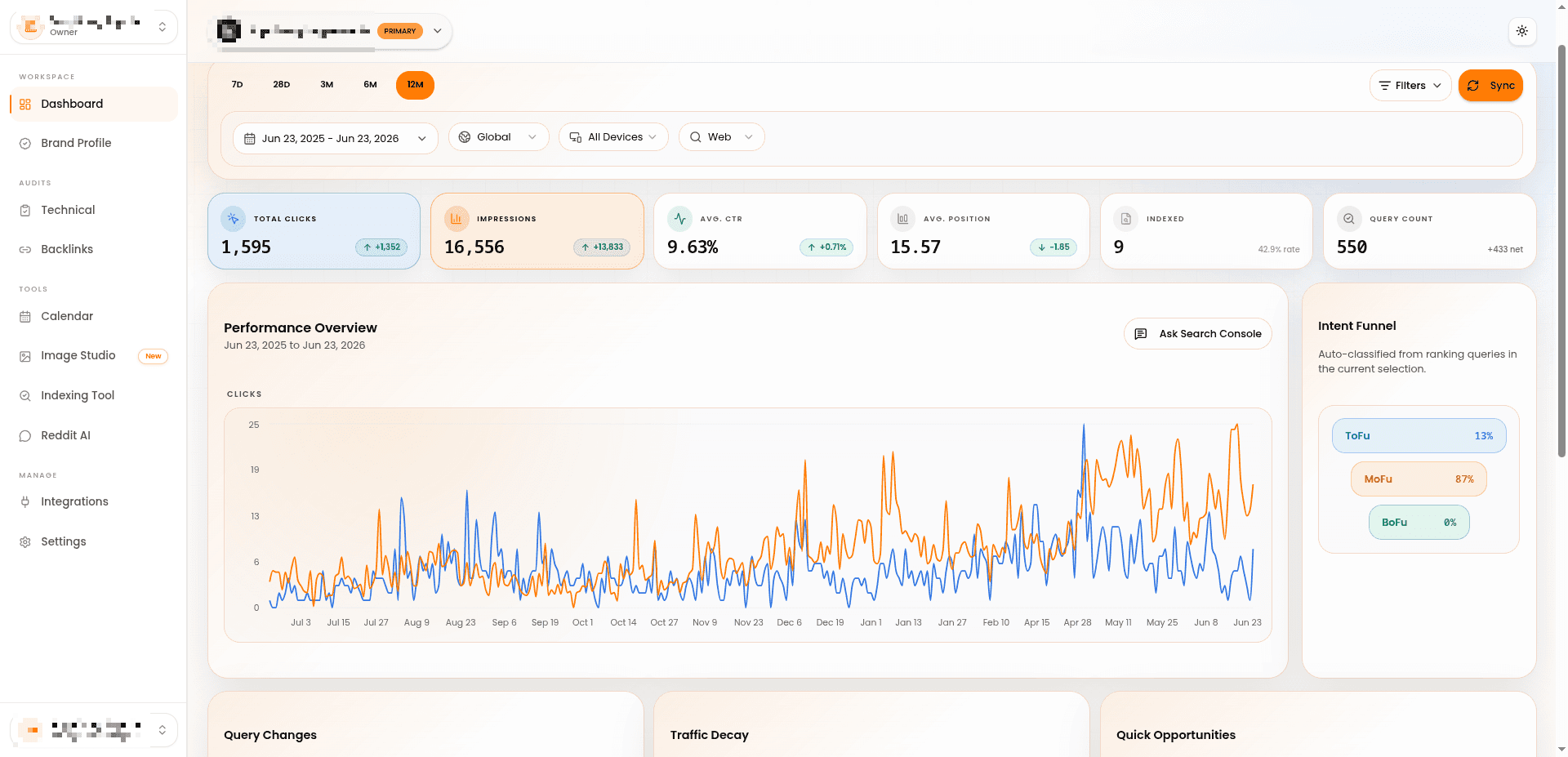This screenshot has width=1568, height=757.
Task: Click the PRIMARY badge
Action: [400, 31]
